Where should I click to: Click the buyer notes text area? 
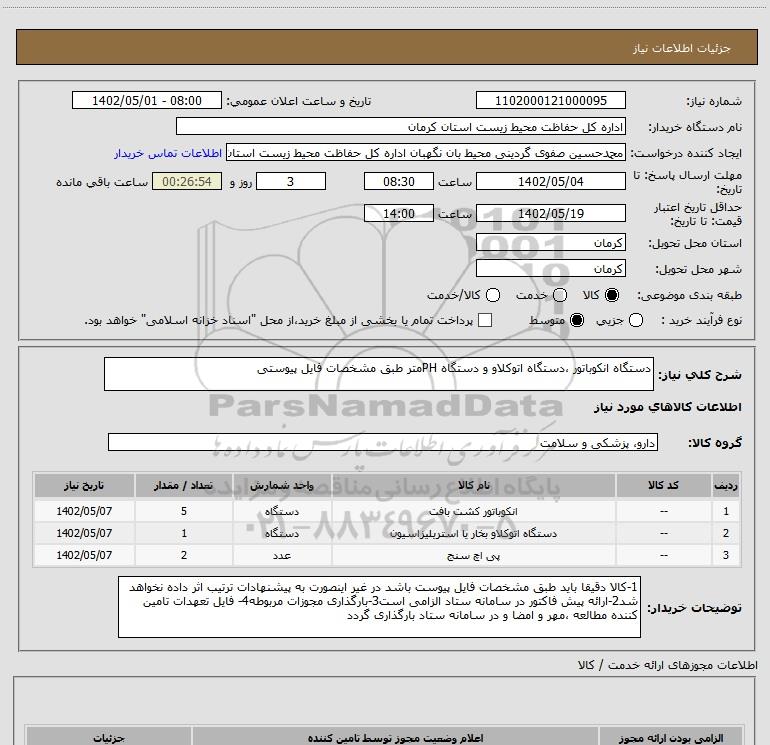pyautogui.click(x=379, y=607)
